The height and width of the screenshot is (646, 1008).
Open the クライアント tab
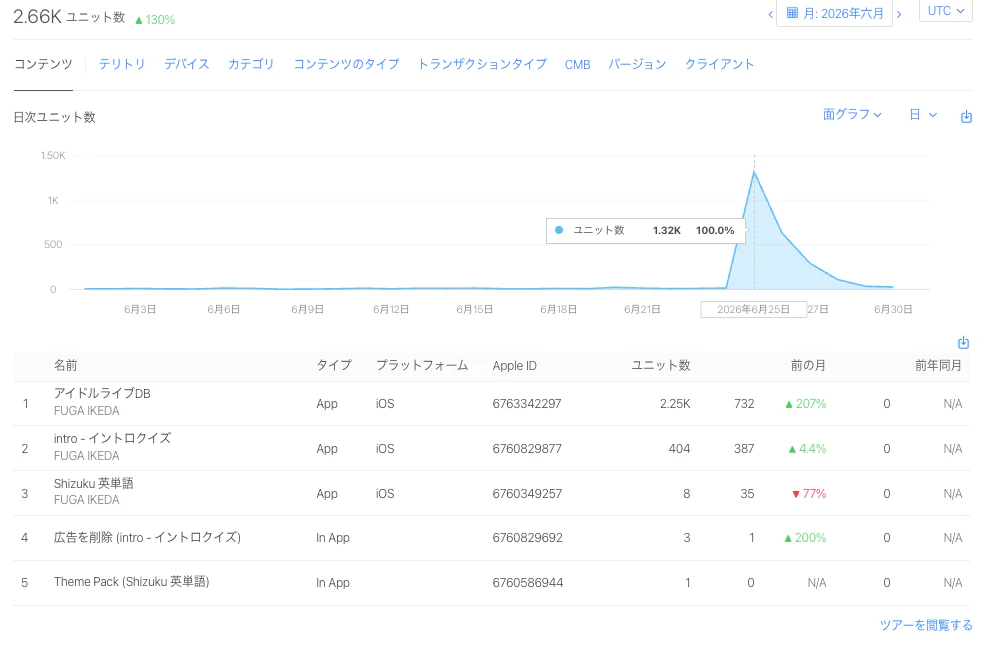pyautogui.click(x=719, y=64)
